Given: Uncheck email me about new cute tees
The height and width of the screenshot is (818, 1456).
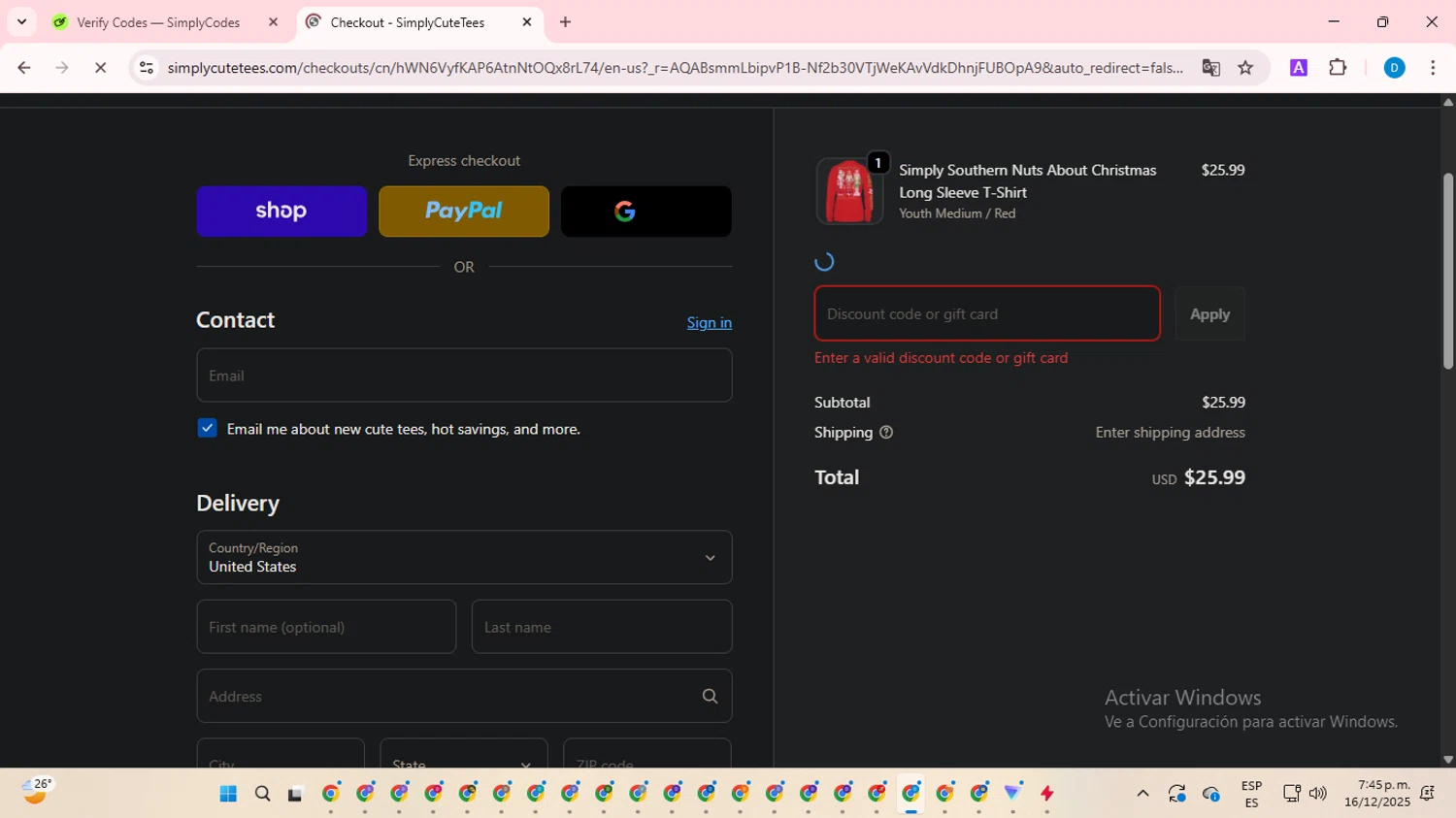Looking at the screenshot, I should pos(208,428).
